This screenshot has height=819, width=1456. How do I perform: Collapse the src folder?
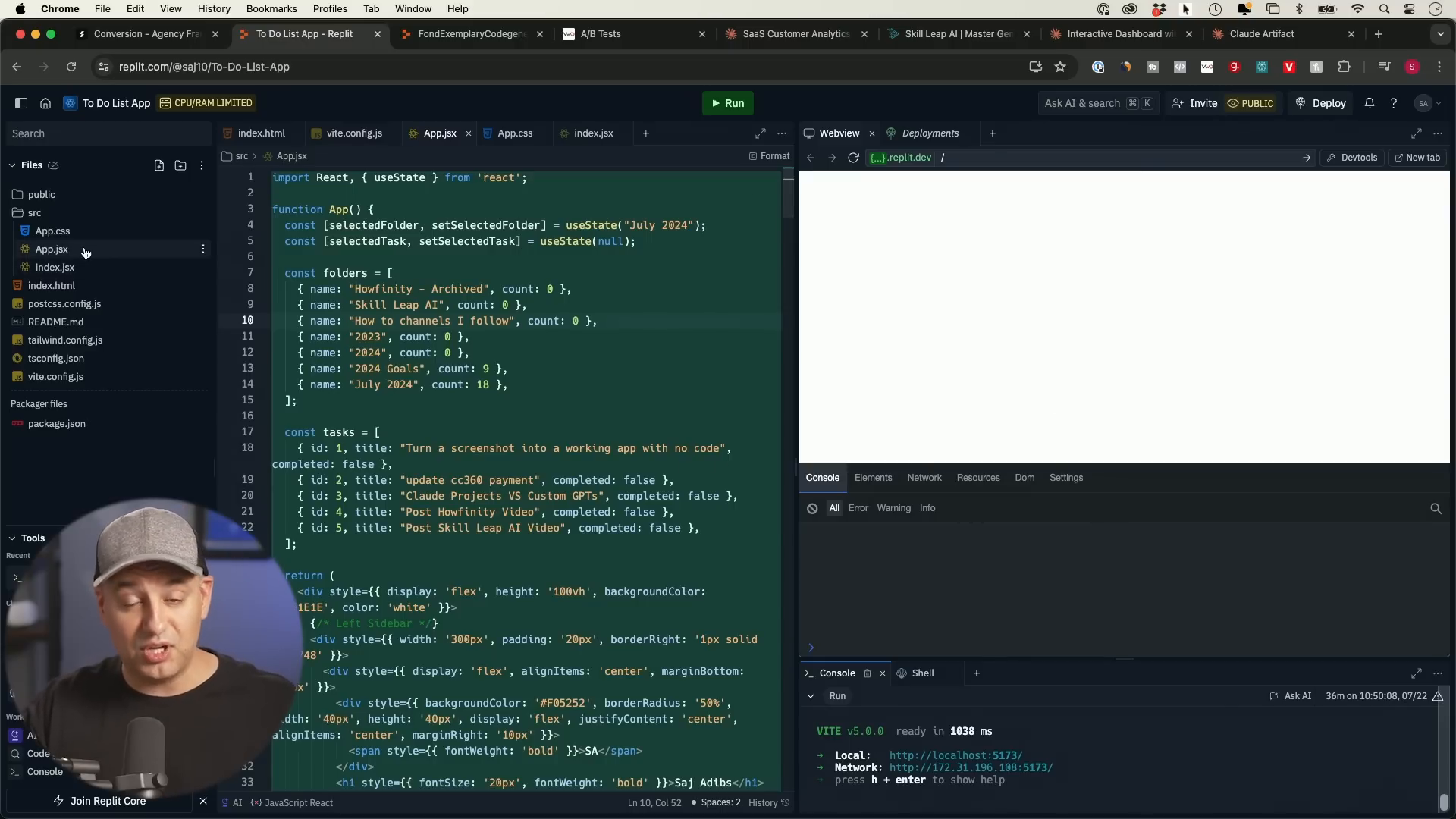(34, 213)
